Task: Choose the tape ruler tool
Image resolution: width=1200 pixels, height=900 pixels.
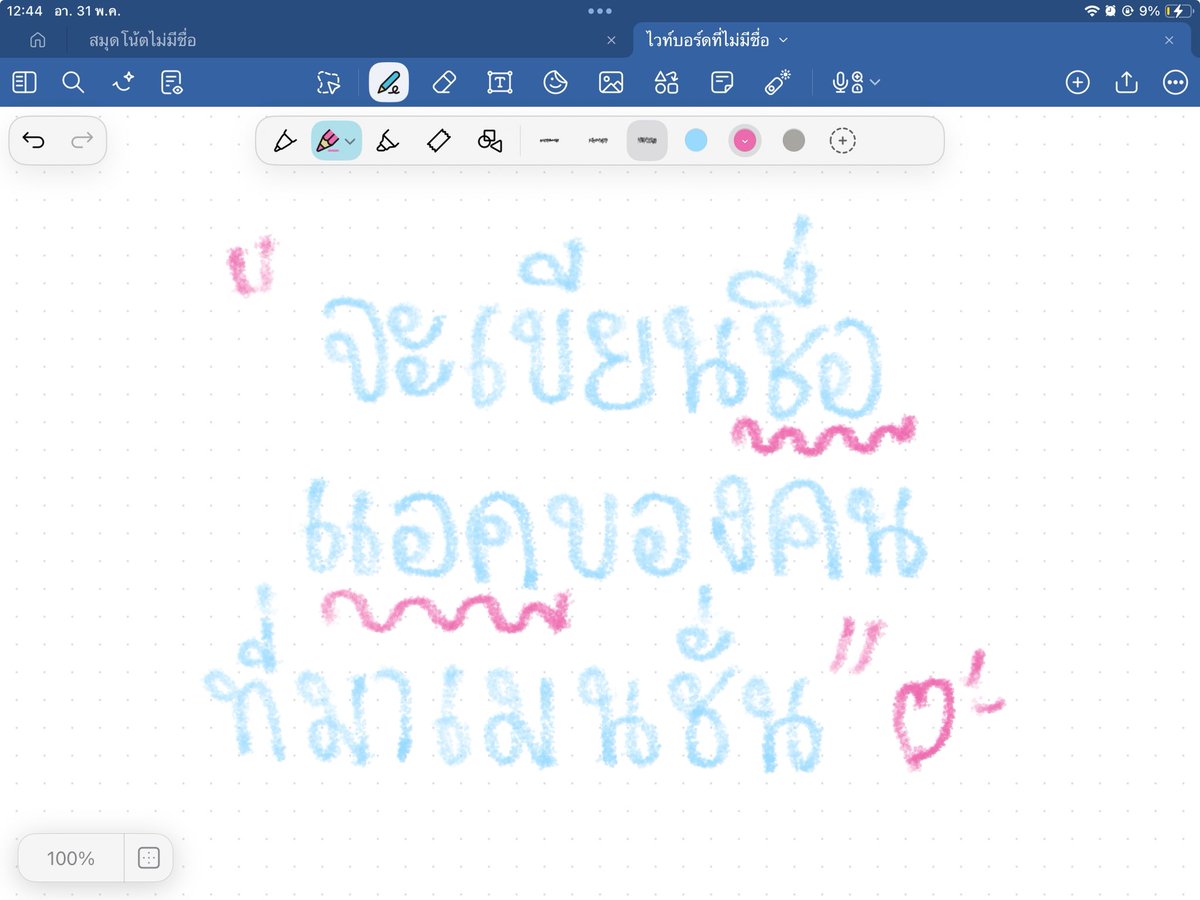Action: [438, 141]
